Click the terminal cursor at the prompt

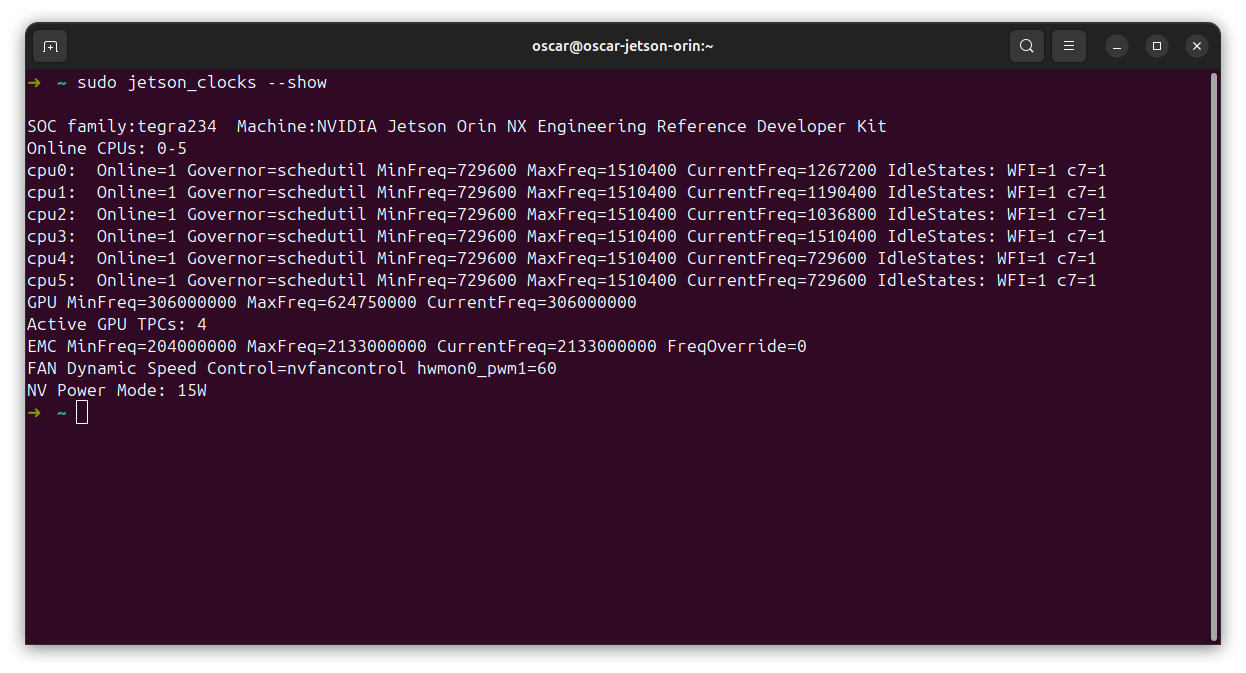pyautogui.click(x=82, y=412)
